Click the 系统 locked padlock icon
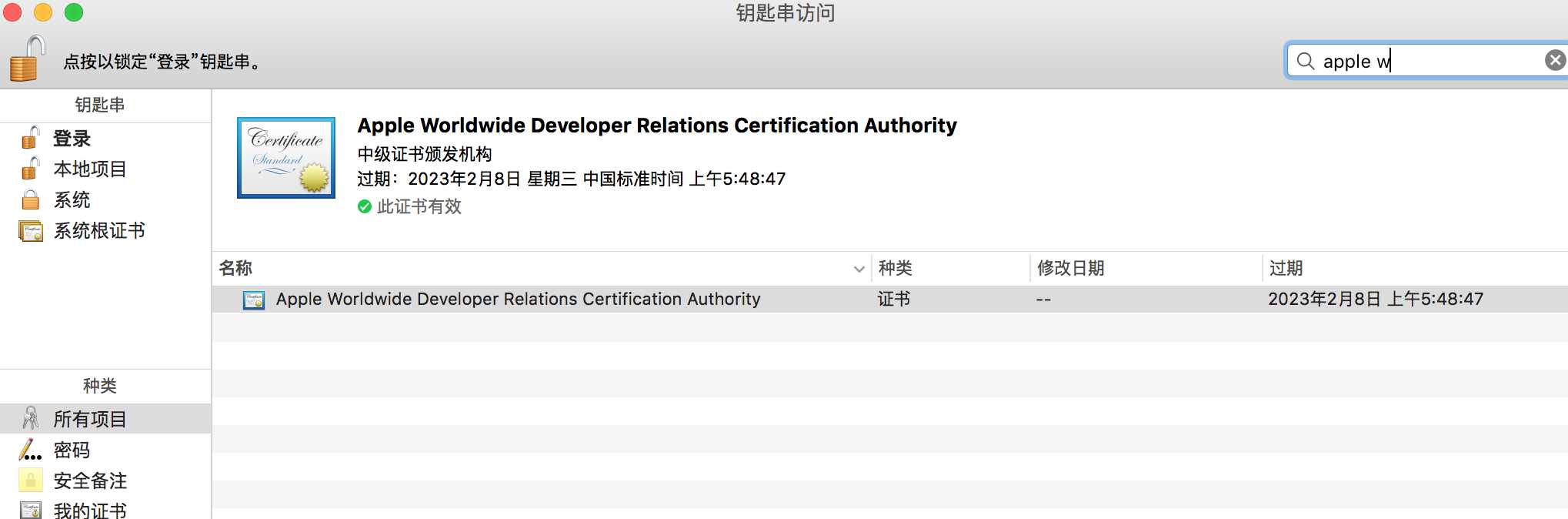This screenshot has width=1568, height=519. pos(31,199)
